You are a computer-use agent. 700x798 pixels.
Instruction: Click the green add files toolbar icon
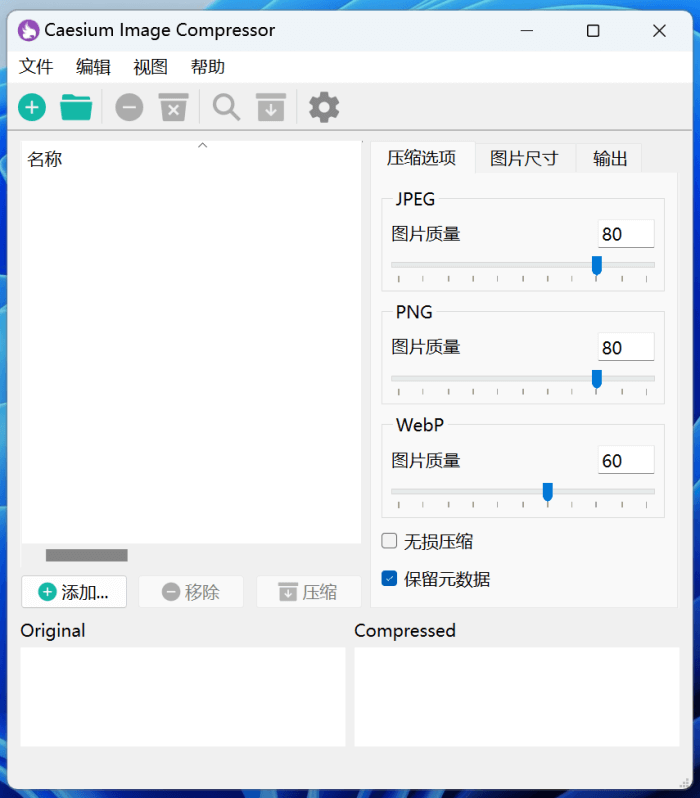point(32,107)
